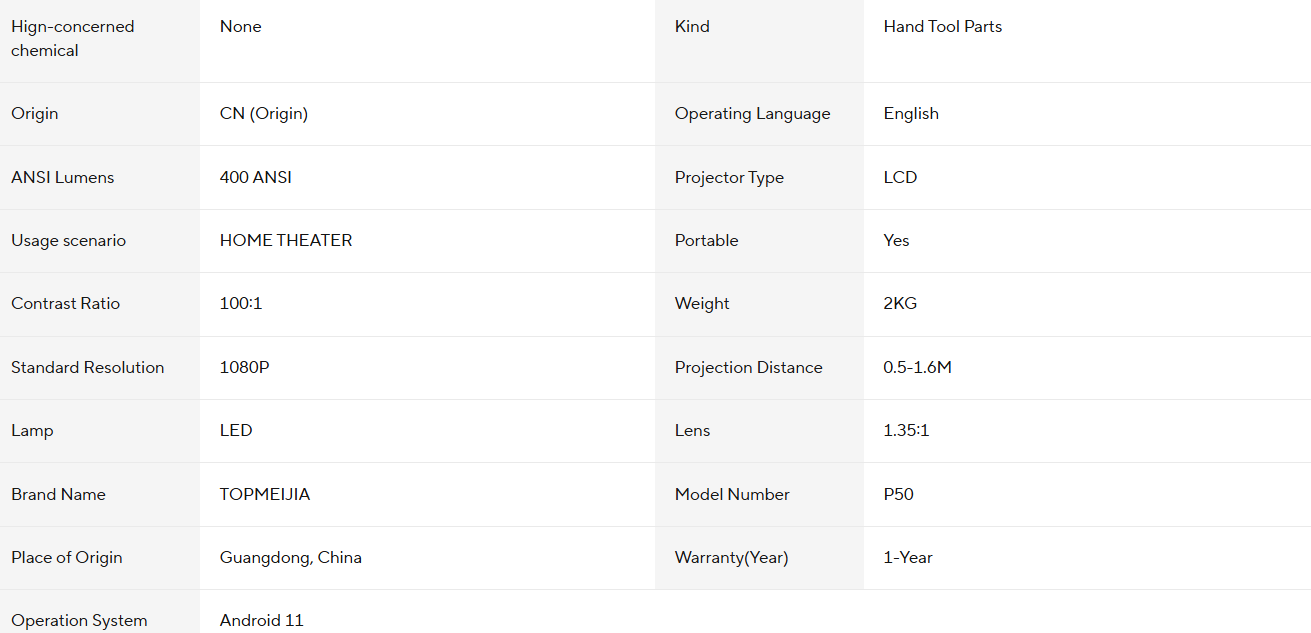1311x633 pixels.
Task: Click the 'Hign-concerned chemical' label
Action: click(x=72, y=38)
